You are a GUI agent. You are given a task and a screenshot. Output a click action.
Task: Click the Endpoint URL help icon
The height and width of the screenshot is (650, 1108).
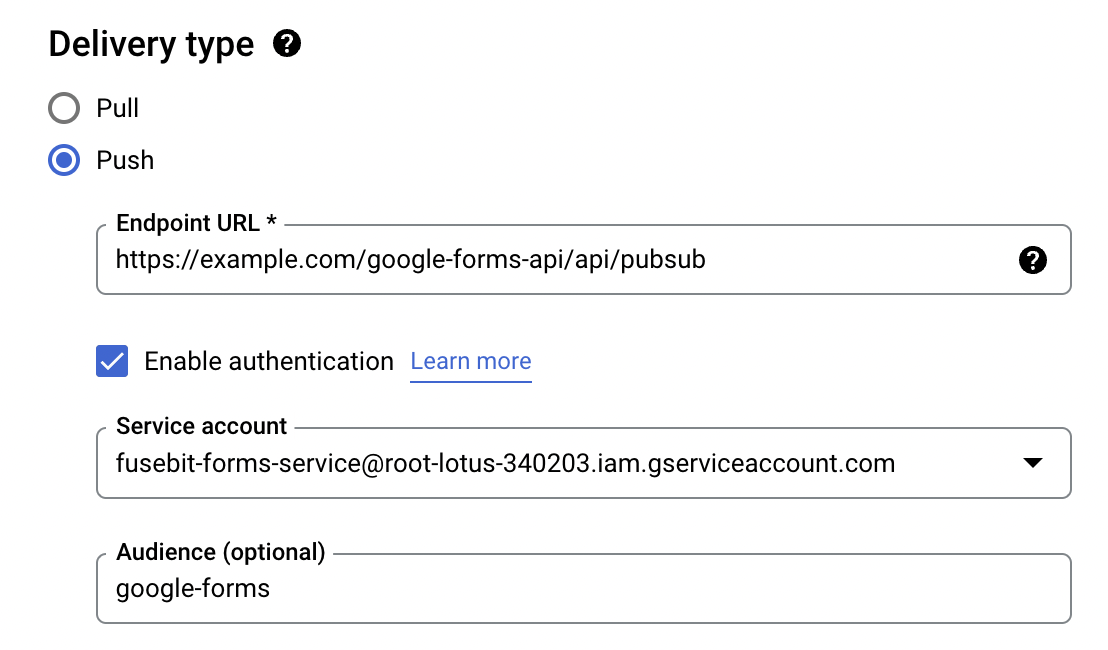(1033, 260)
